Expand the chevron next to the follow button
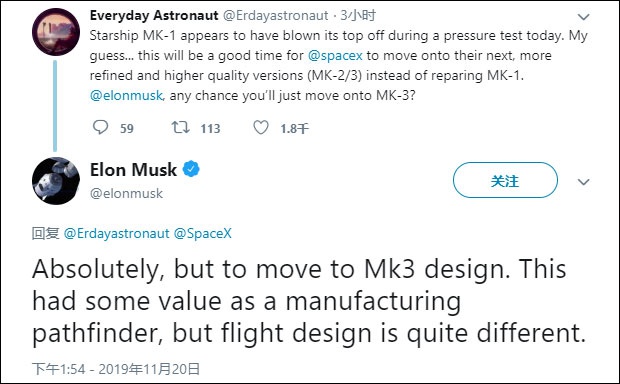Image resolution: width=620 pixels, height=384 pixels. click(584, 182)
